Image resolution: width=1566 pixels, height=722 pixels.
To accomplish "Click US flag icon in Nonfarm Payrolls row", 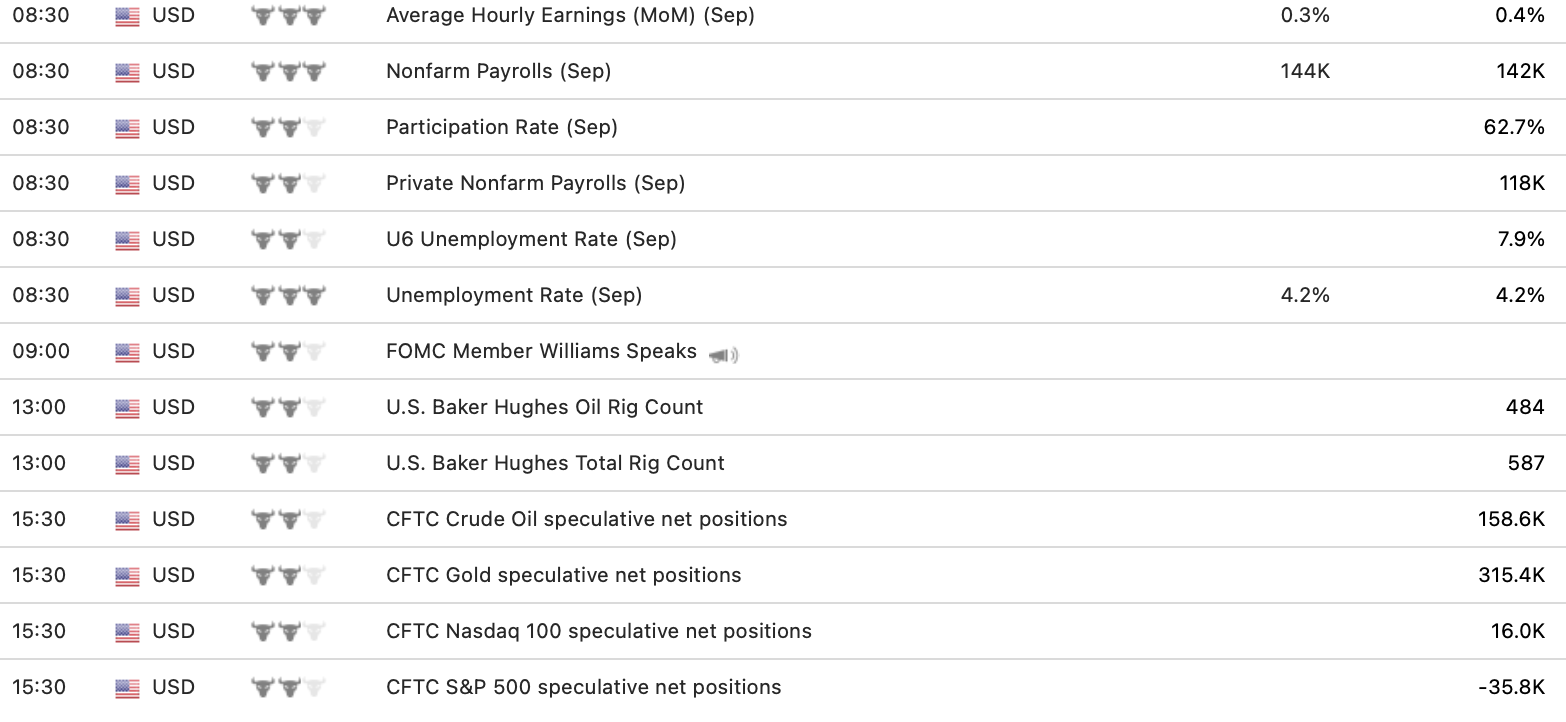I will (x=127, y=72).
